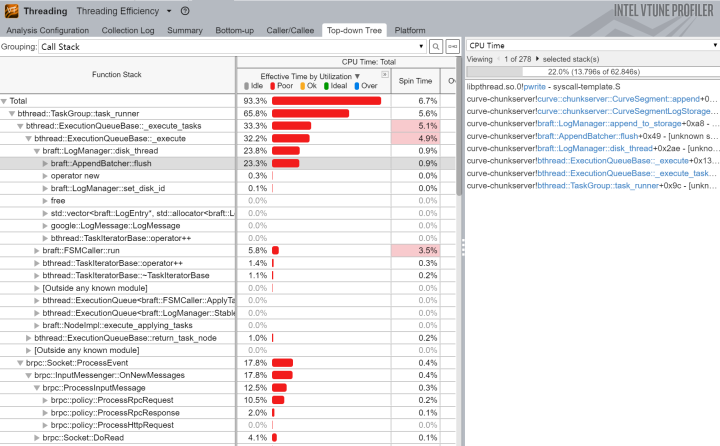The height and width of the screenshot is (446, 720).
Task: Switch to the Bottom-up tab
Action: pyautogui.click(x=234, y=30)
